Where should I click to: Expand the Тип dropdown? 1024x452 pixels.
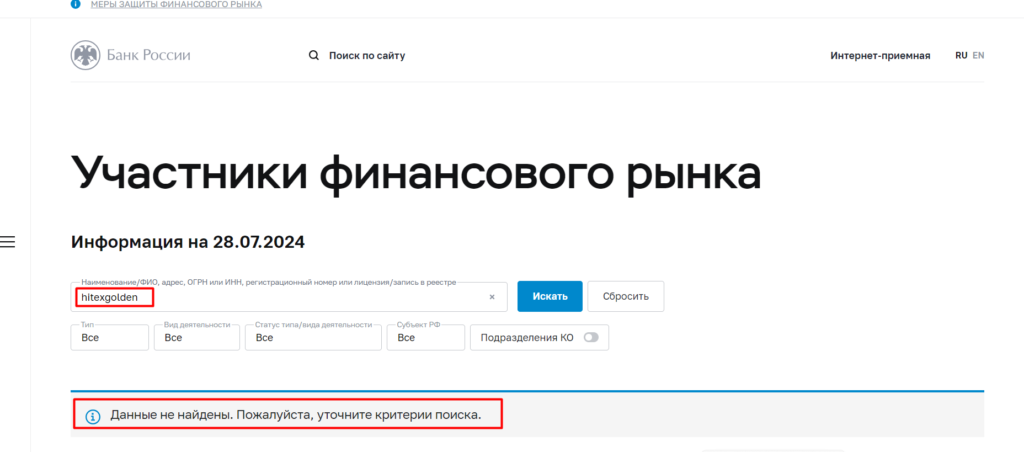[110, 338]
